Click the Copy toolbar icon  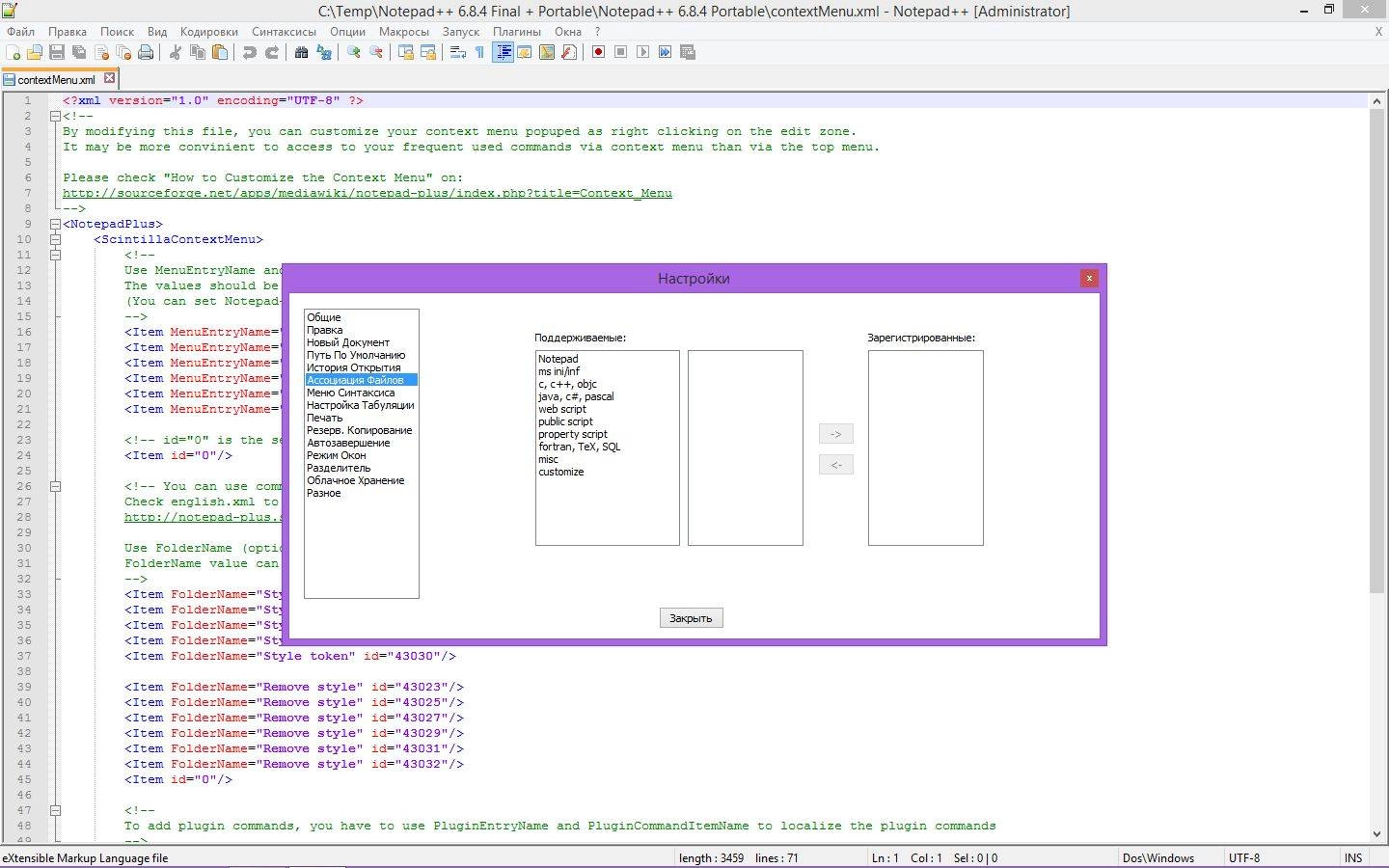198,52
